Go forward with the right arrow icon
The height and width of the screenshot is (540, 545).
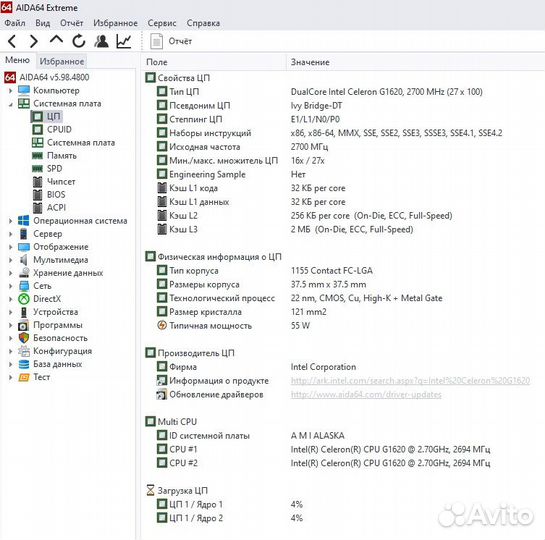coord(34,41)
